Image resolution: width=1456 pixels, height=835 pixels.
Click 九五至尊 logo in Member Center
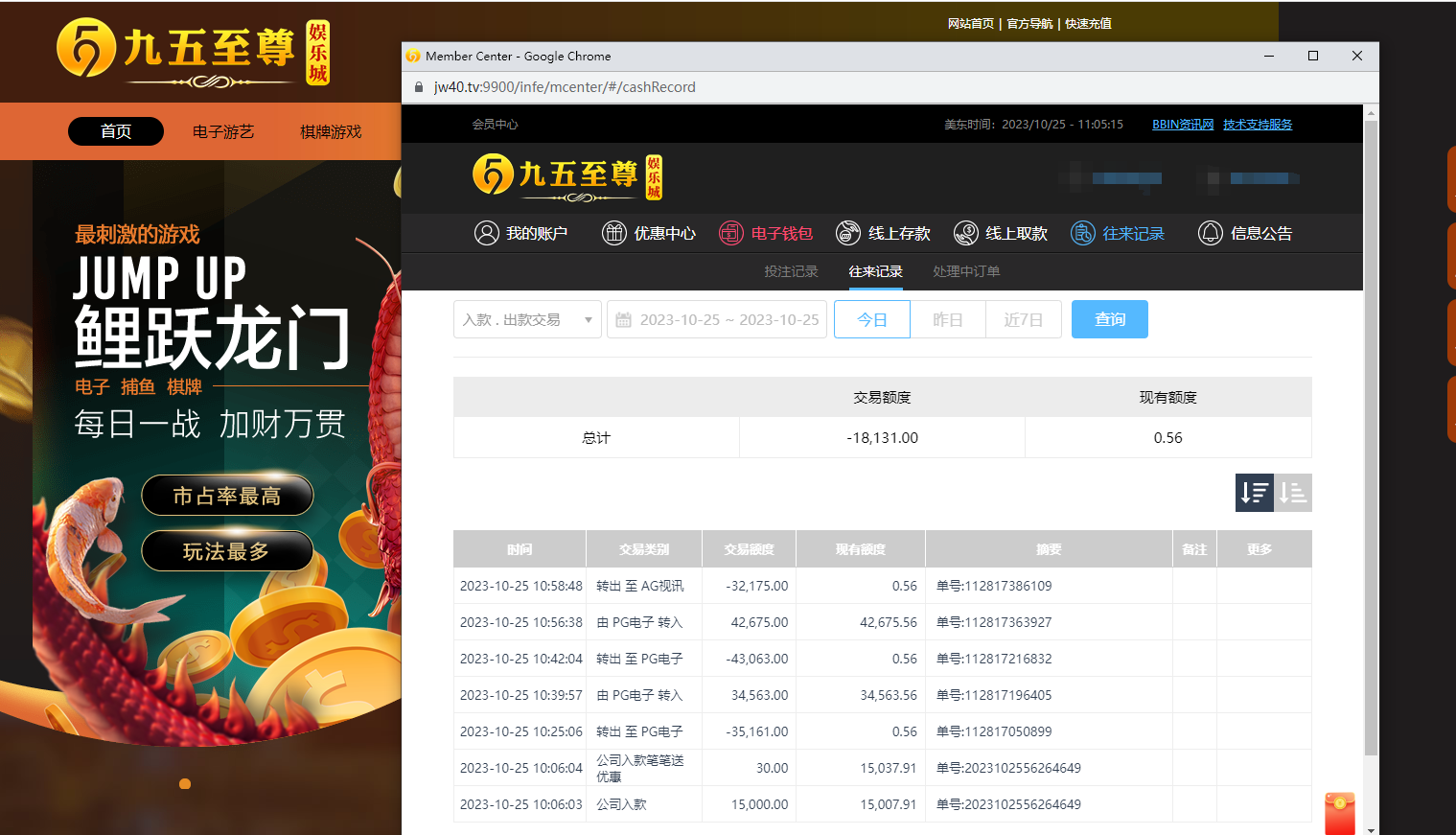pyautogui.click(x=567, y=178)
